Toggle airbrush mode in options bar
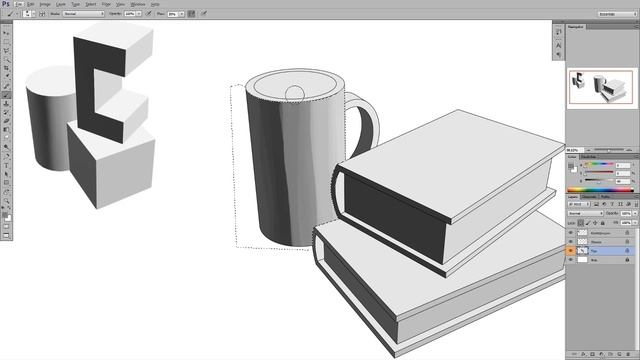The width and height of the screenshot is (640, 360). pyautogui.click(x=191, y=14)
